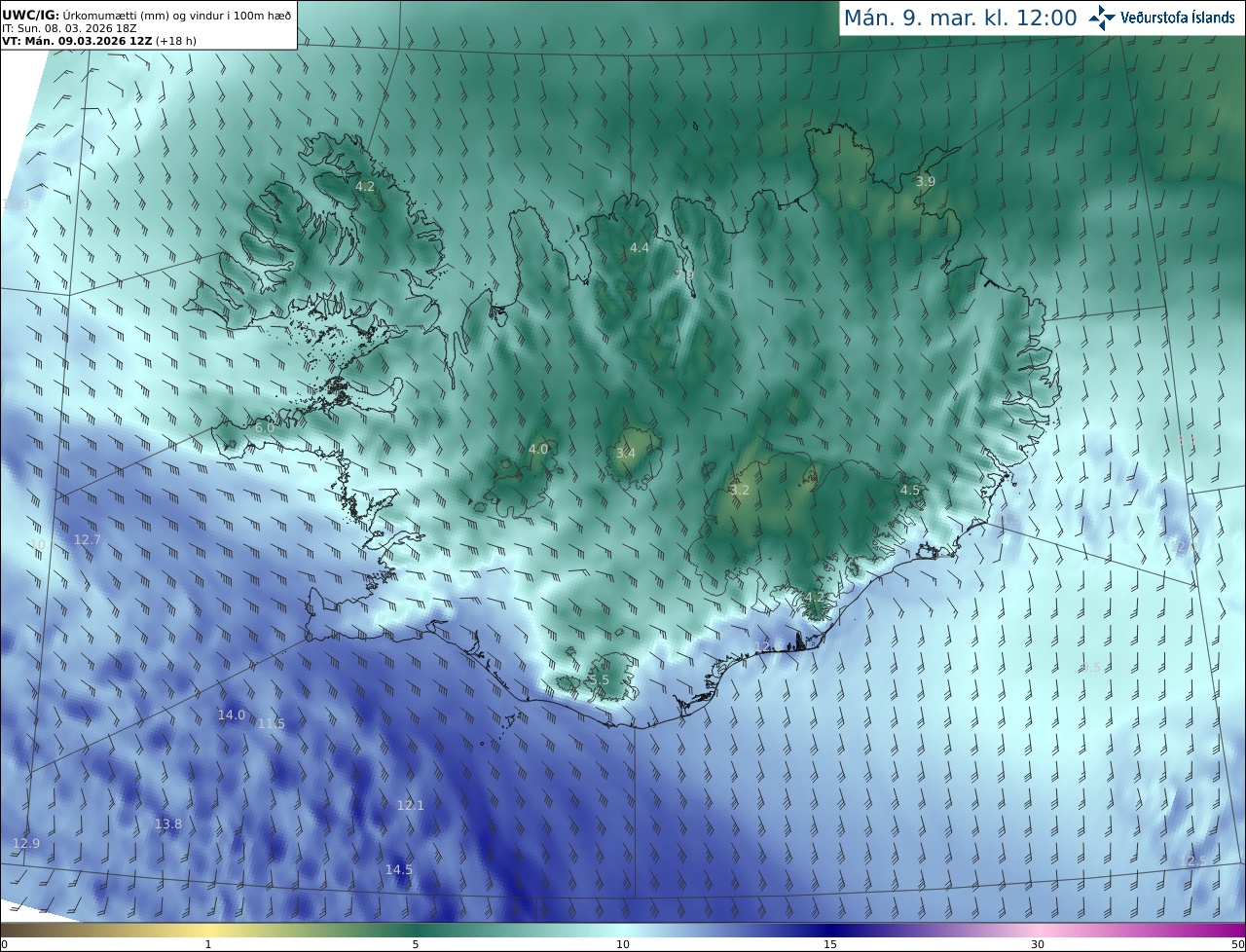Click the IT: Sun. 08. 03. 2026 18Z line
The image size is (1246, 952).
point(69,28)
